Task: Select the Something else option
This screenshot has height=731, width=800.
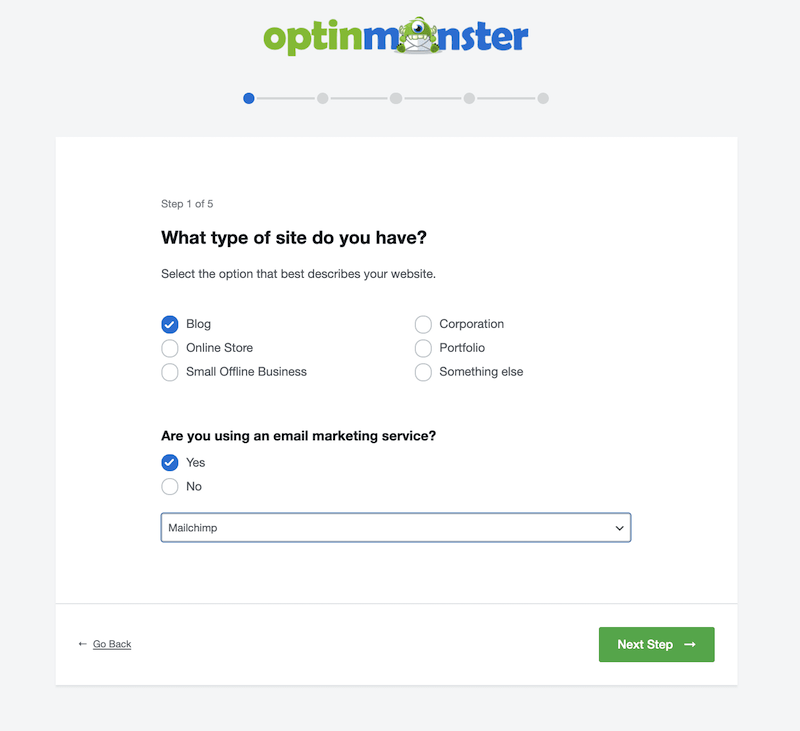Action: pos(423,372)
